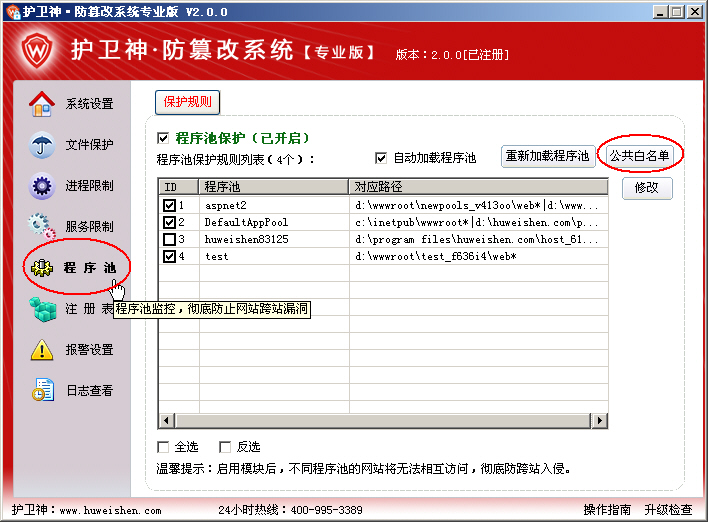Screen dimensions: 708x522
Task: Click path d:\wwwroot\test_f636i4\web*
Action: (436, 256)
